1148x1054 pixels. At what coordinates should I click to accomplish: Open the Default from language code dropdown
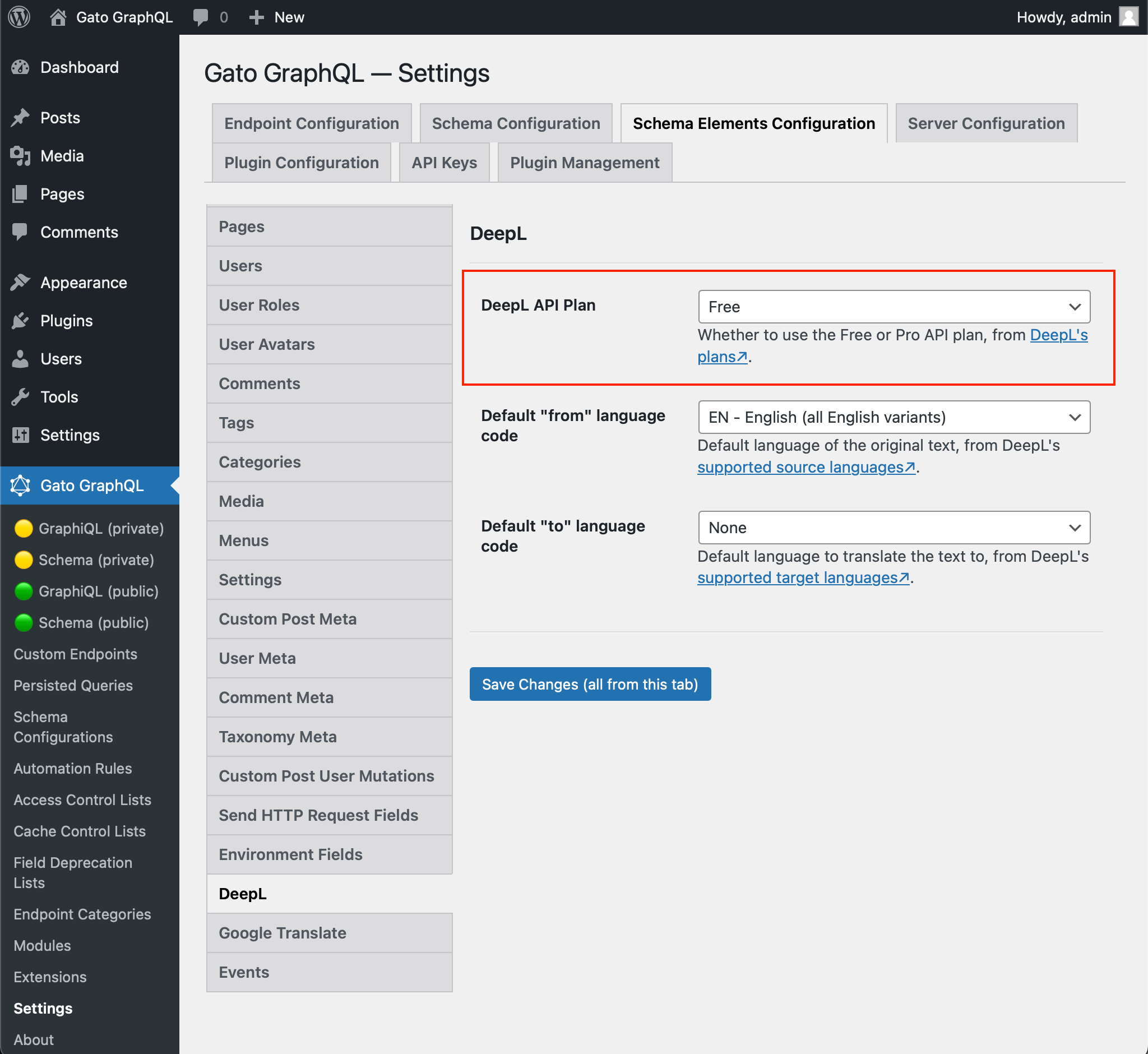(x=893, y=417)
